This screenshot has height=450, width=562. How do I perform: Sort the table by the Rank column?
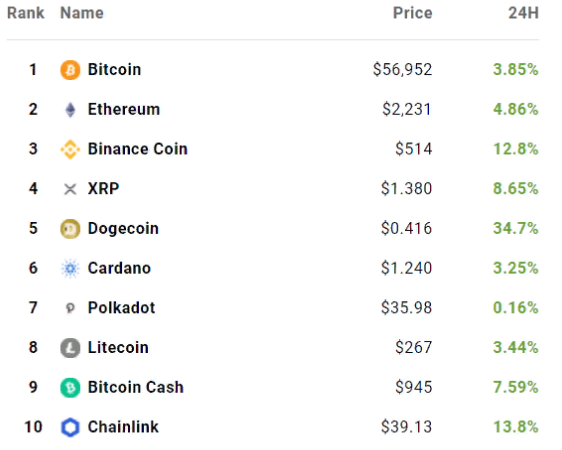25,13
